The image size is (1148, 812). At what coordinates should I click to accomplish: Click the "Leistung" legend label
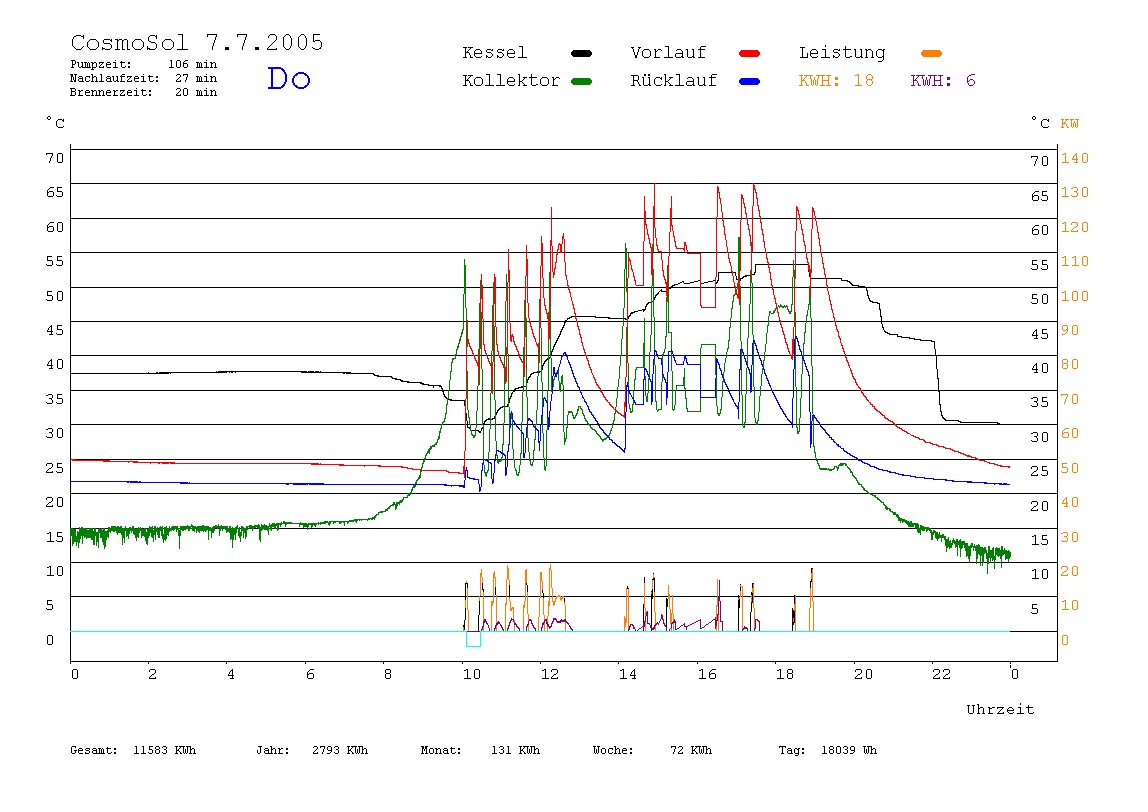[842, 53]
